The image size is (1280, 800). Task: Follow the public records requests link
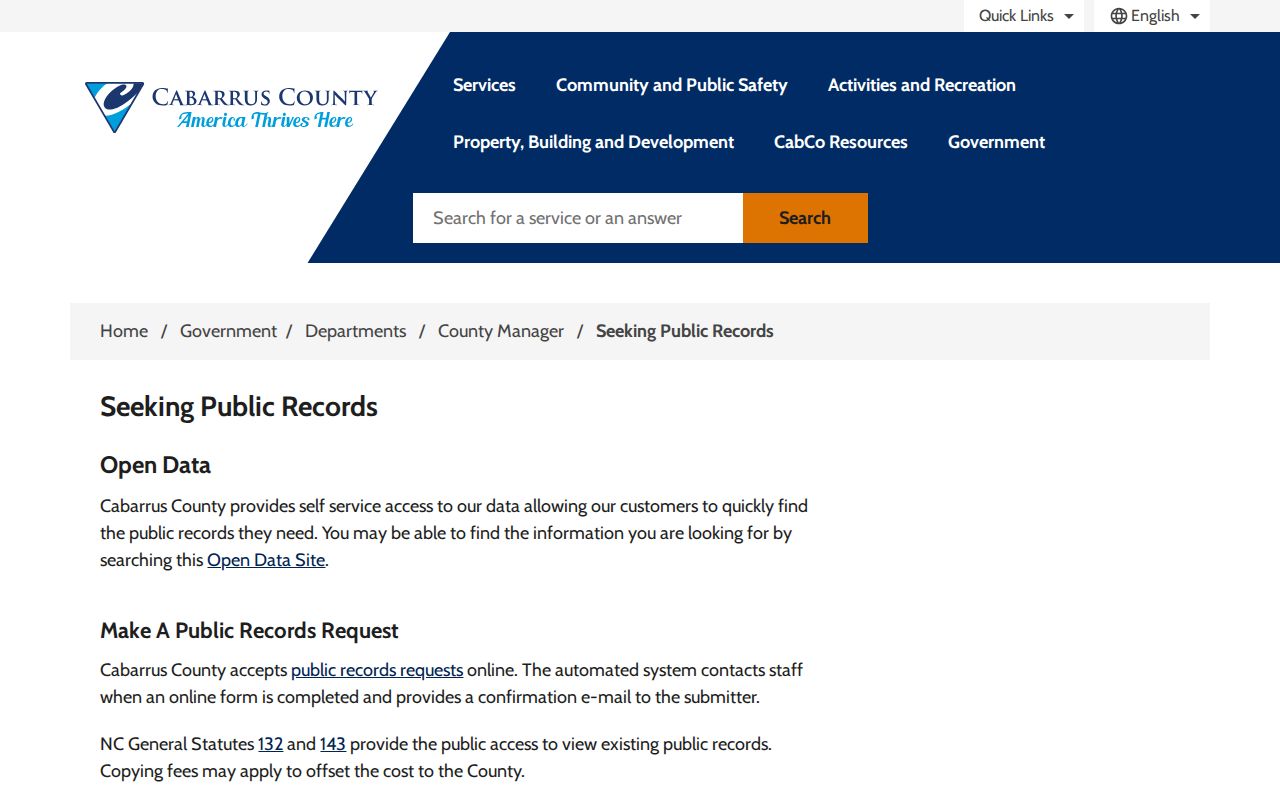click(377, 670)
